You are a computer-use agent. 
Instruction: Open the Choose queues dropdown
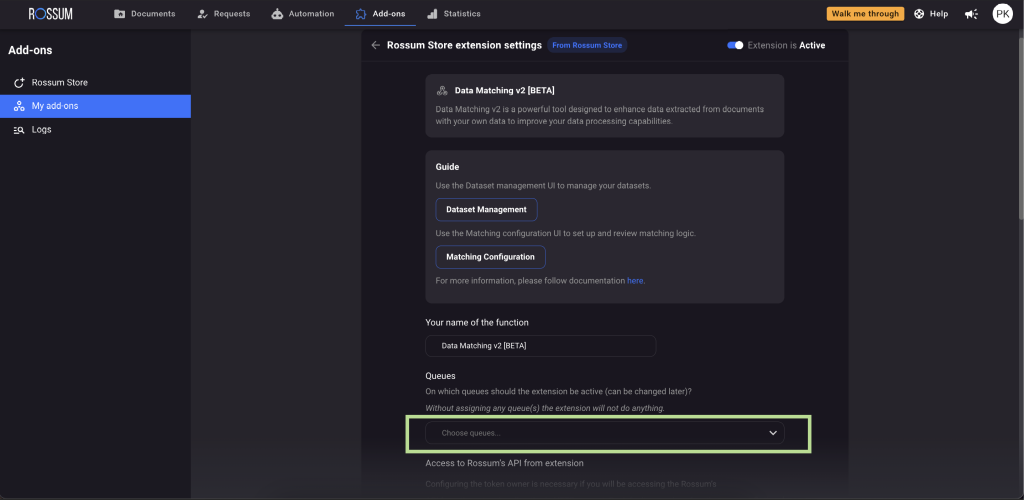[605, 433]
